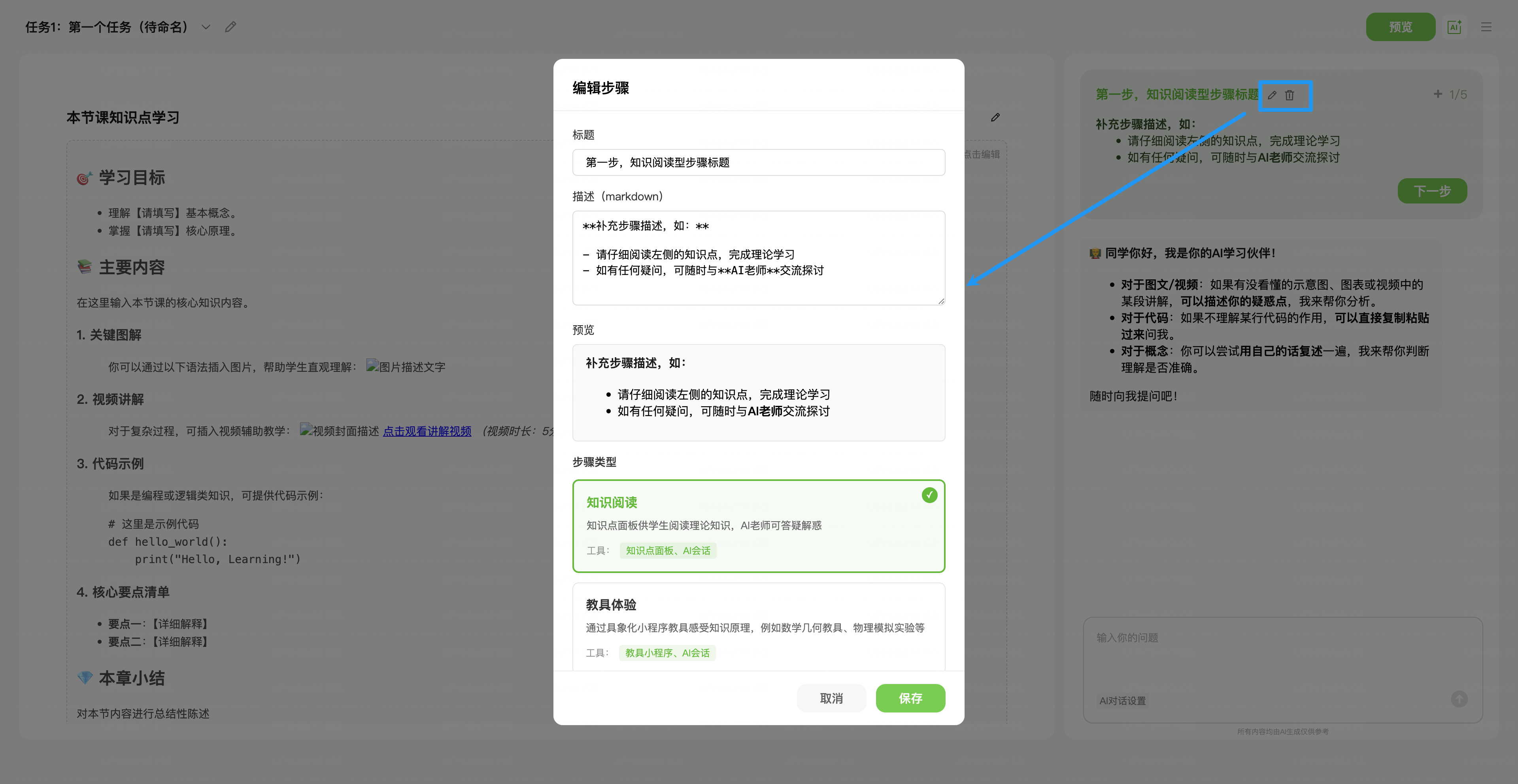The height and width of the screenshot is (784, 1518).
Task: Click the knowledge panel edit pencil icon
Action: click(995, 118)
